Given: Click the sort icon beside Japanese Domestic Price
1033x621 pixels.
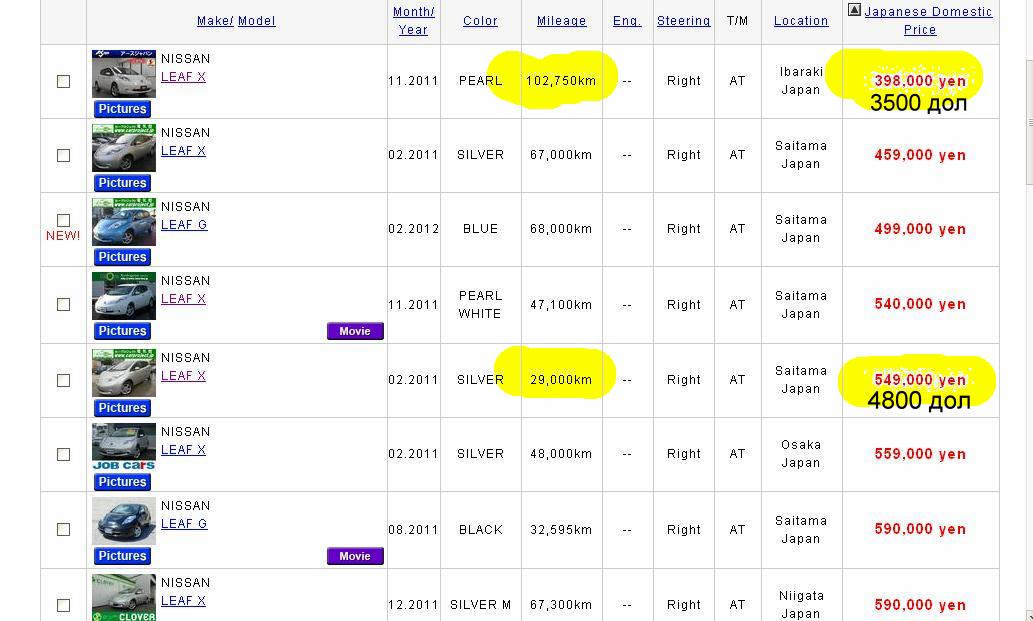Looking at the screenshot, I should click(853, 10).
